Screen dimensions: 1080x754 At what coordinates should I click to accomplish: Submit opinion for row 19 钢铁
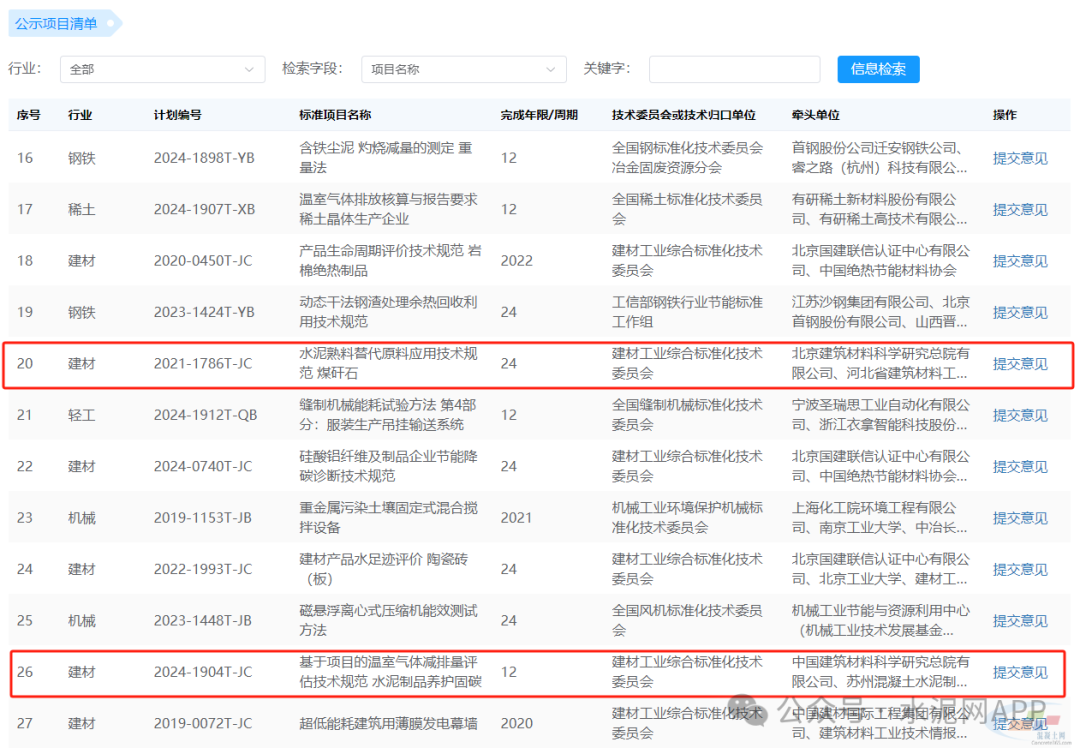coord(1020,313)
